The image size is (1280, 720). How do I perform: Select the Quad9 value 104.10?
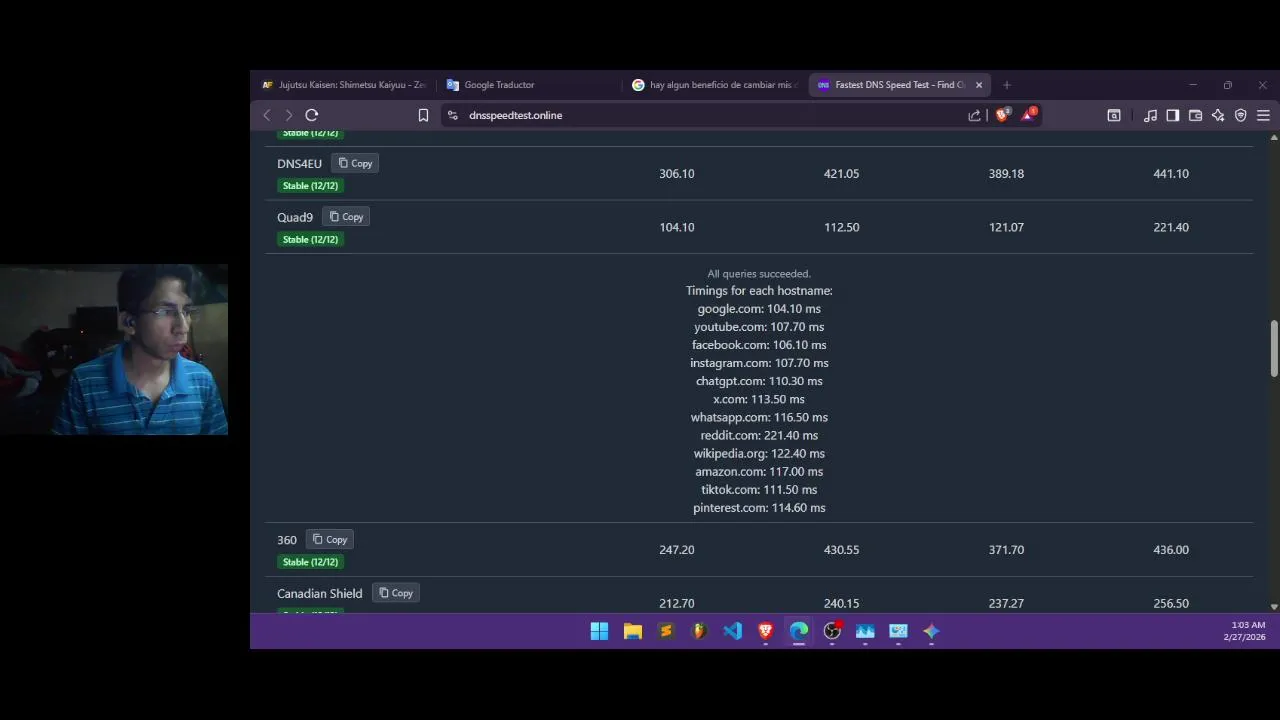click(677, 227)
